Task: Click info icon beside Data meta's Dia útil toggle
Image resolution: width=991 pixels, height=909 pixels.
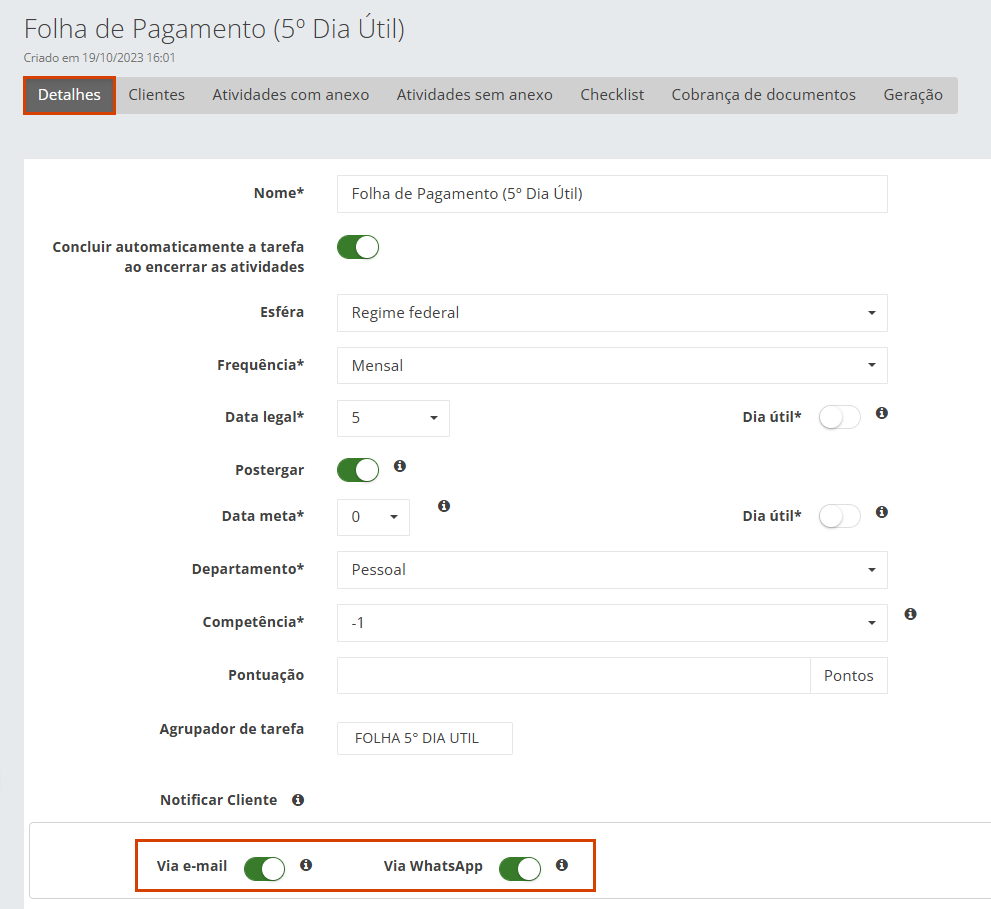Action: click(882, 512)
